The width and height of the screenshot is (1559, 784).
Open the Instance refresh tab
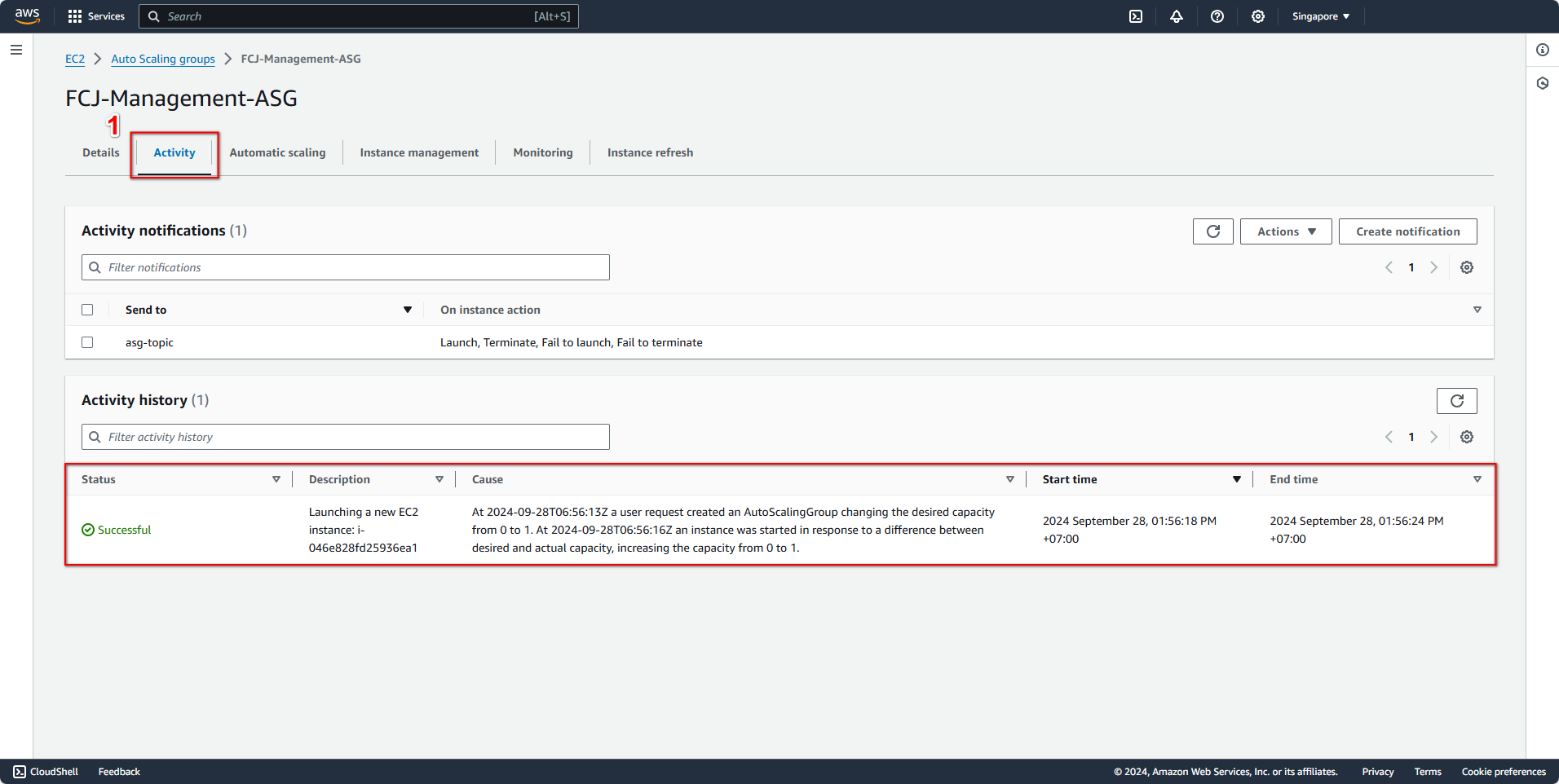click(650, 152)
